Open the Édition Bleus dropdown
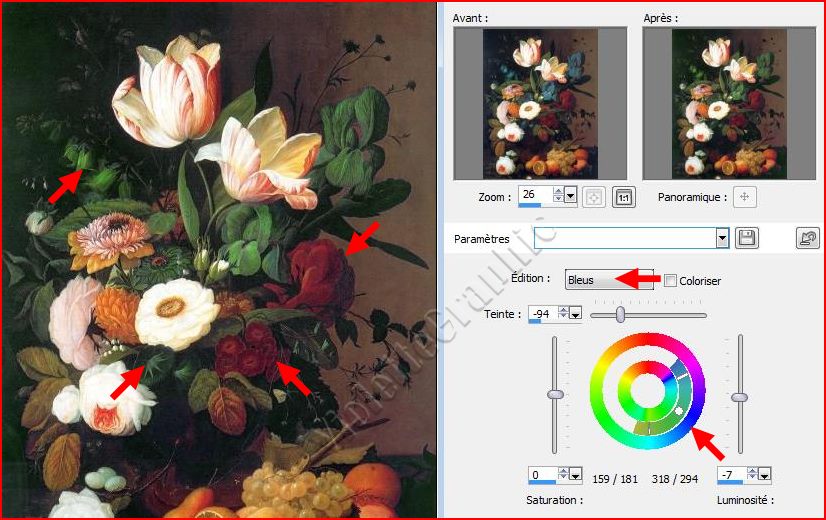The width and height of the screenshot is (826, 520). 608,281
